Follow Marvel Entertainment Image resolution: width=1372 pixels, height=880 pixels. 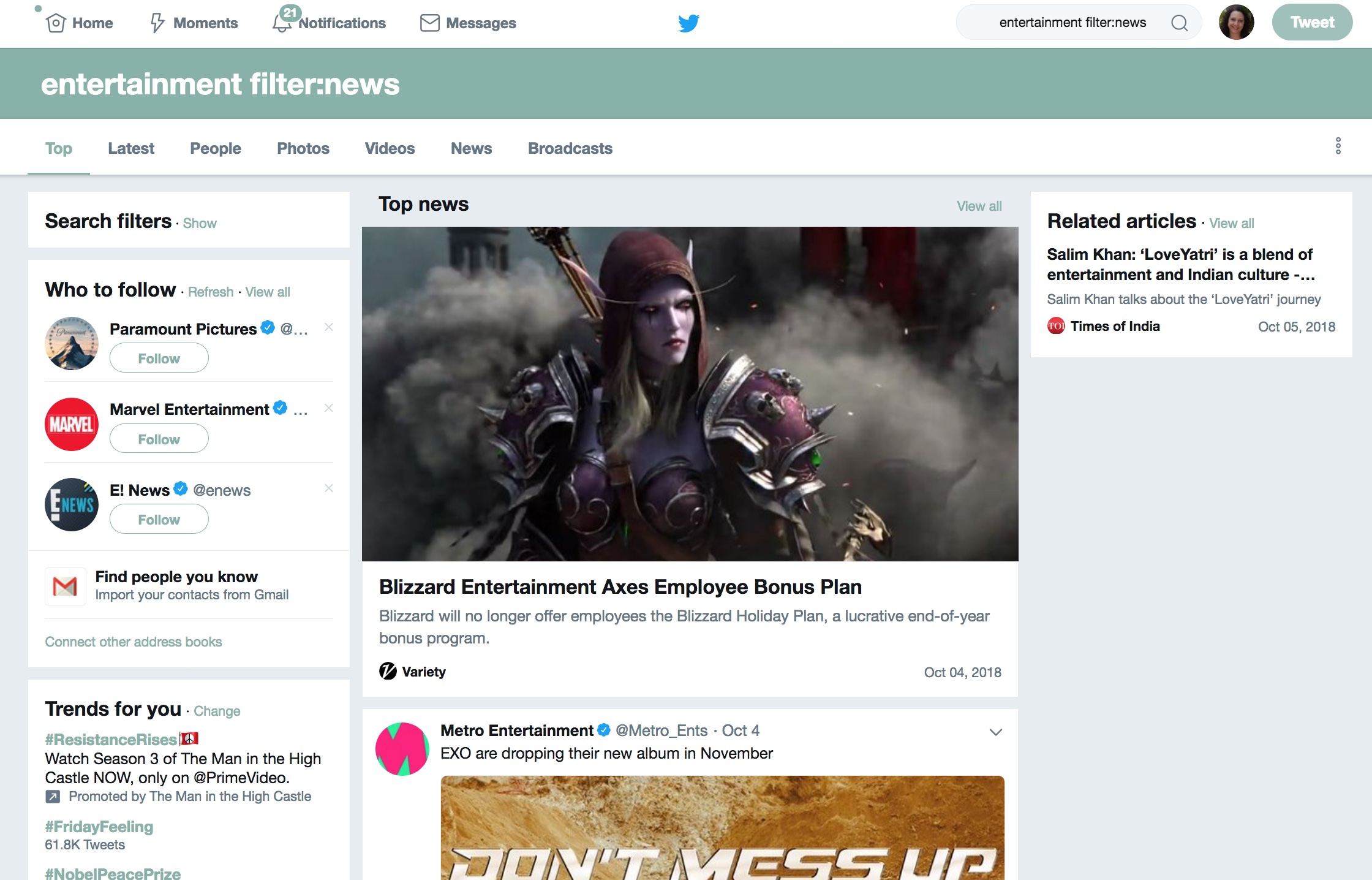(x=159, y=439)
